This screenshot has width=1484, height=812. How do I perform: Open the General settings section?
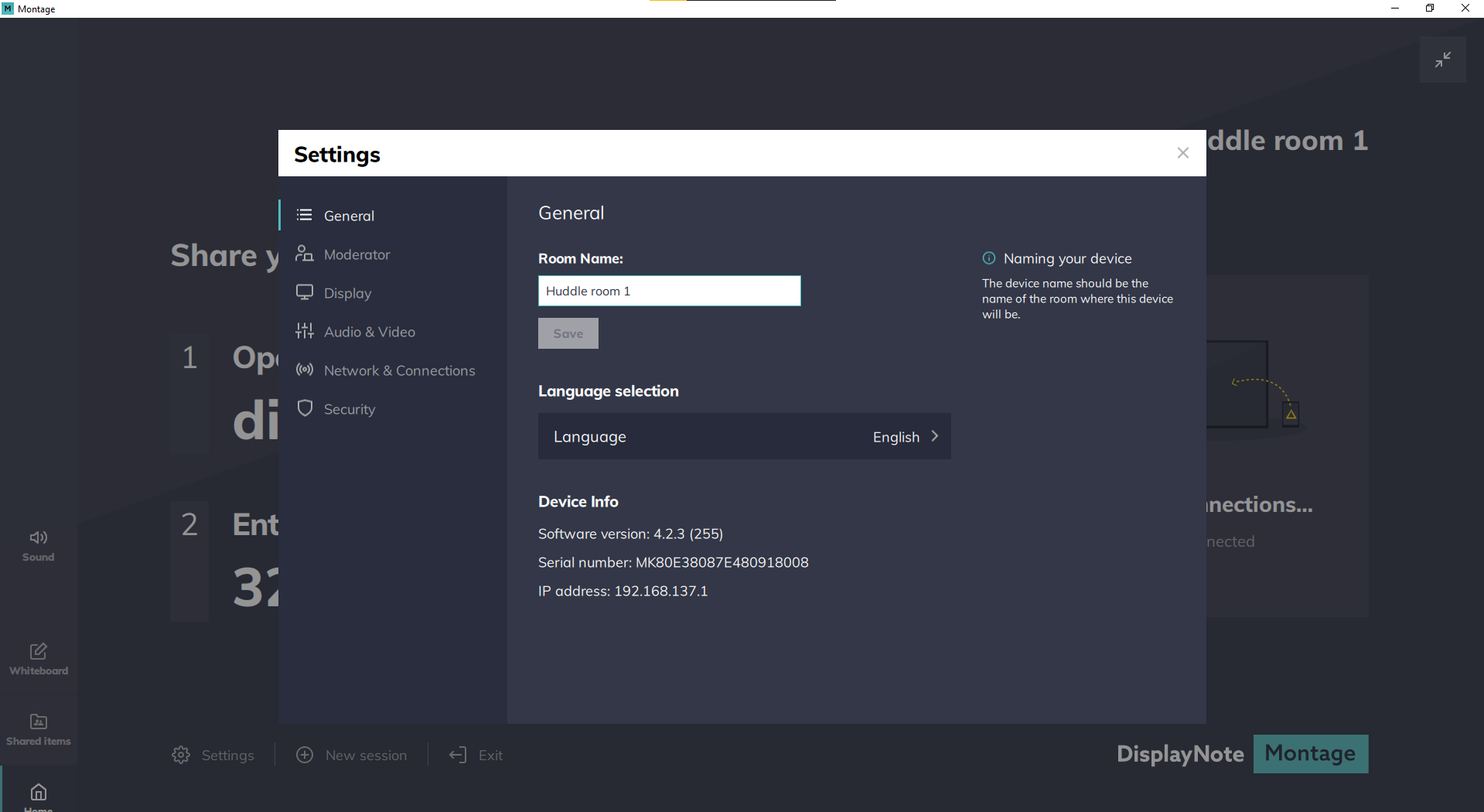click(x=392, y=216)
